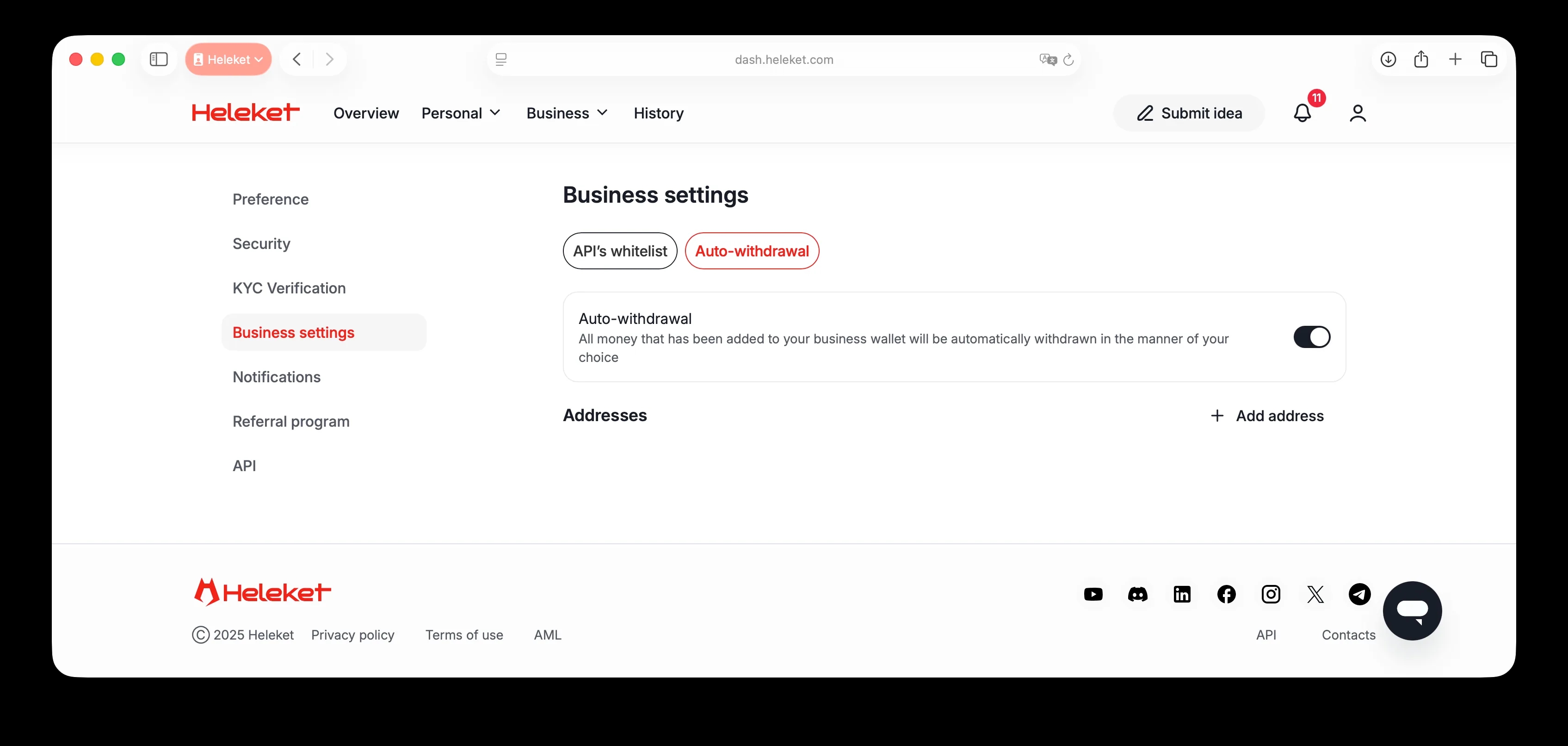Open the Discord icon in footer
Viewport: 1568px width, 746px height.
click(x=1137, y=594)
